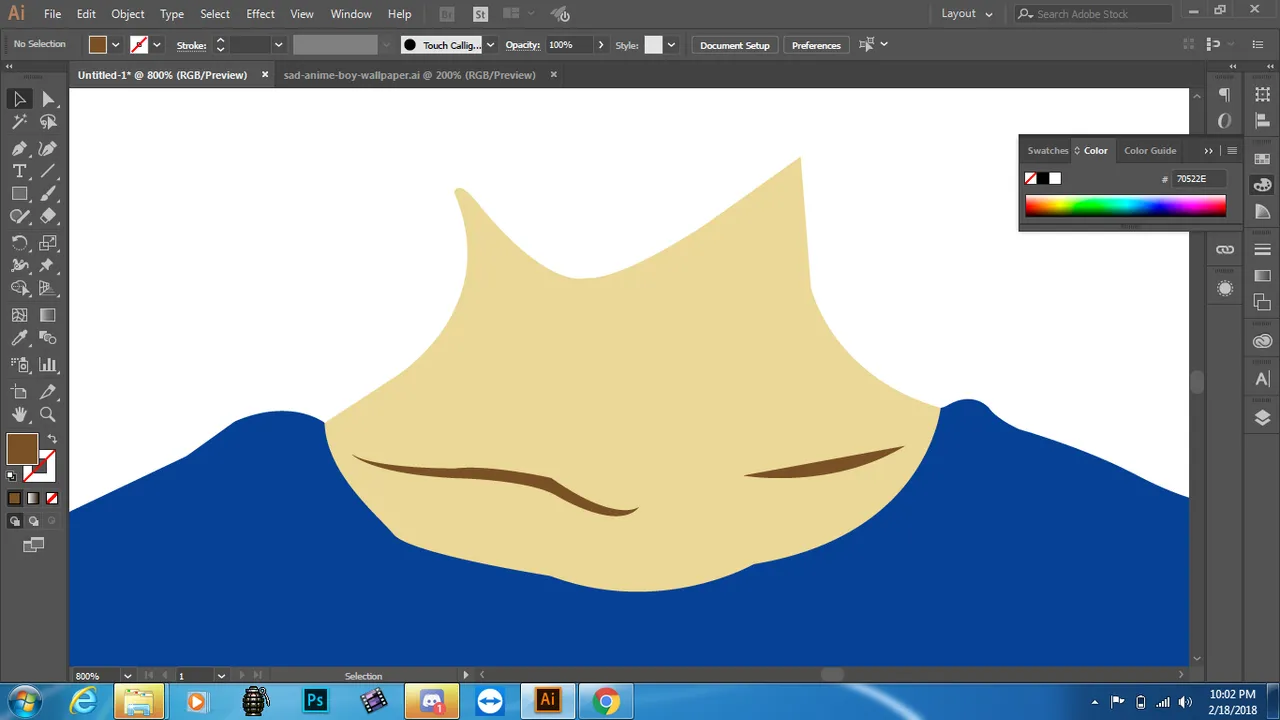Activate the Curvature tool
The image size is (1280, 720).
tap(48, 148)
